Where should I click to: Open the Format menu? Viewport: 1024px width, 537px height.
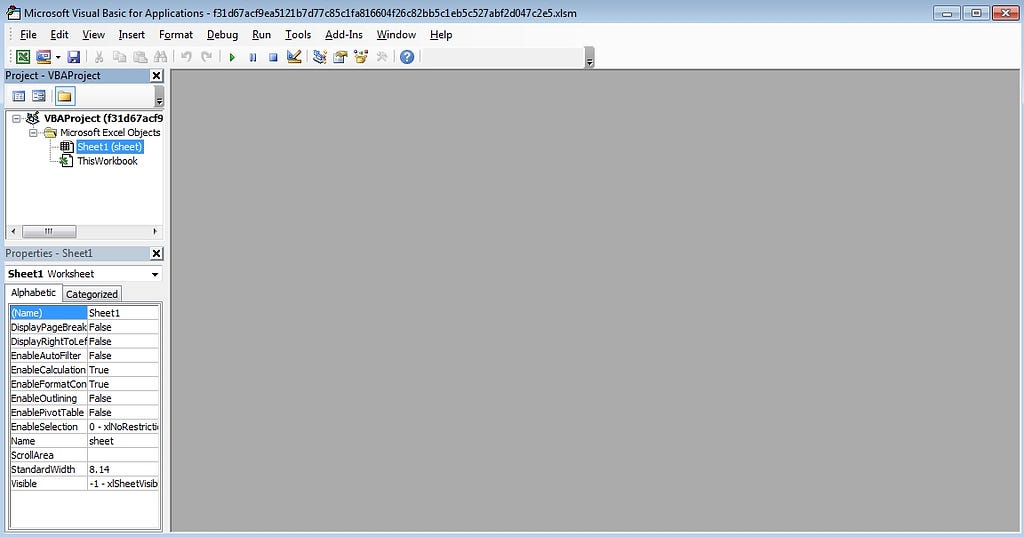176,35
